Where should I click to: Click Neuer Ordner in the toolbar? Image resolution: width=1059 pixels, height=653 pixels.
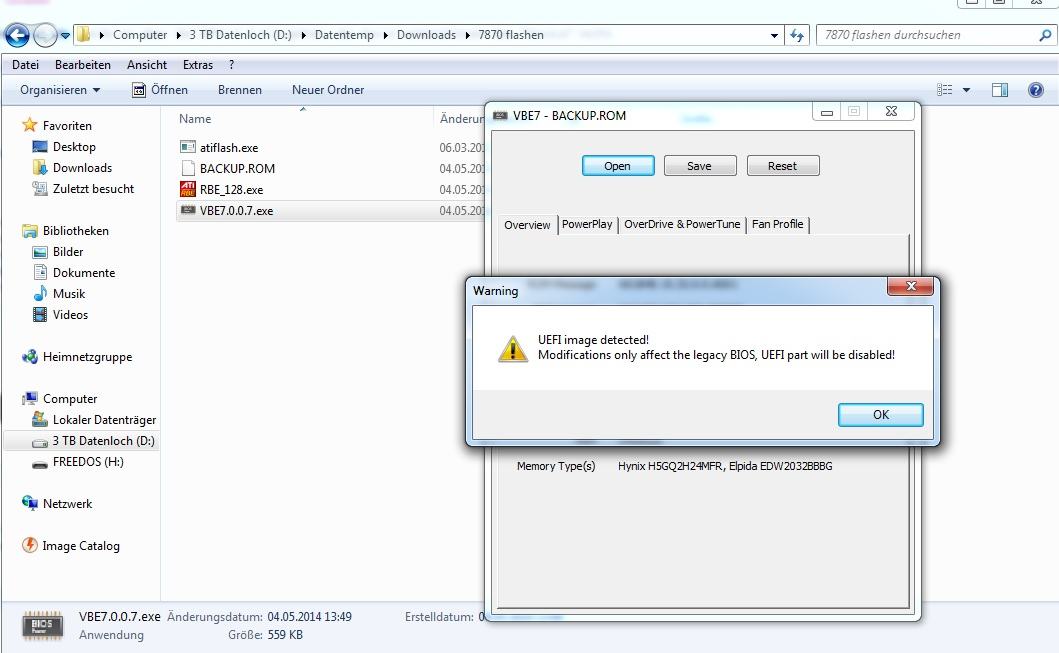[x=328, y=90]
